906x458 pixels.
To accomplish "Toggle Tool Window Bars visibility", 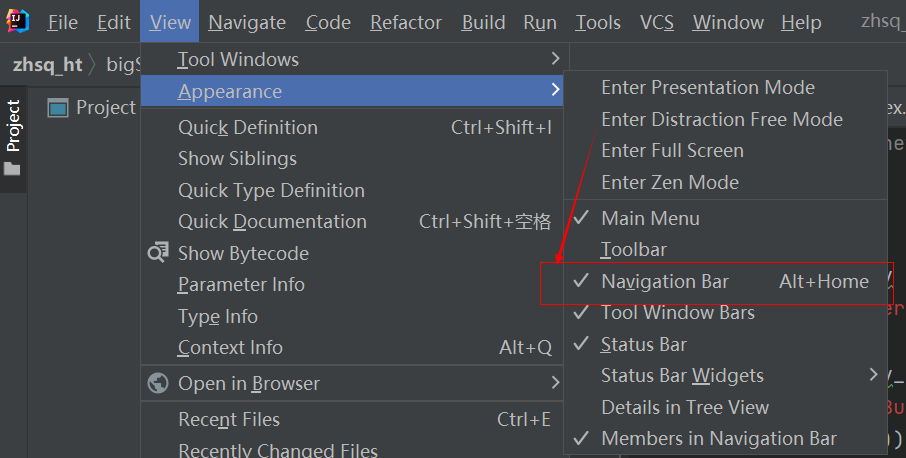I will click(677, 312).
